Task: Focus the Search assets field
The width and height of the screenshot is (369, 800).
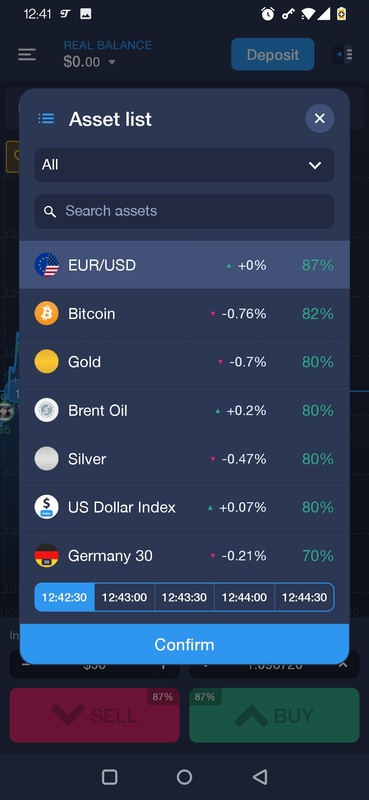Action: pos(184,211)
